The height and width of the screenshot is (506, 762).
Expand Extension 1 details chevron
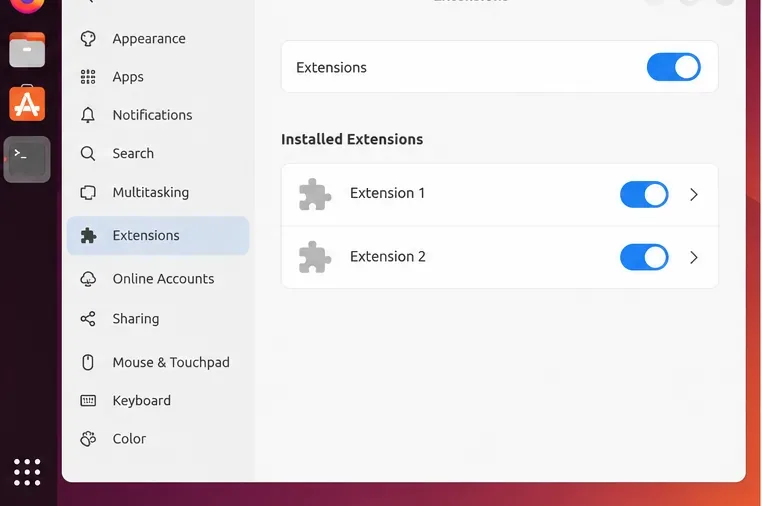point(694,194)
